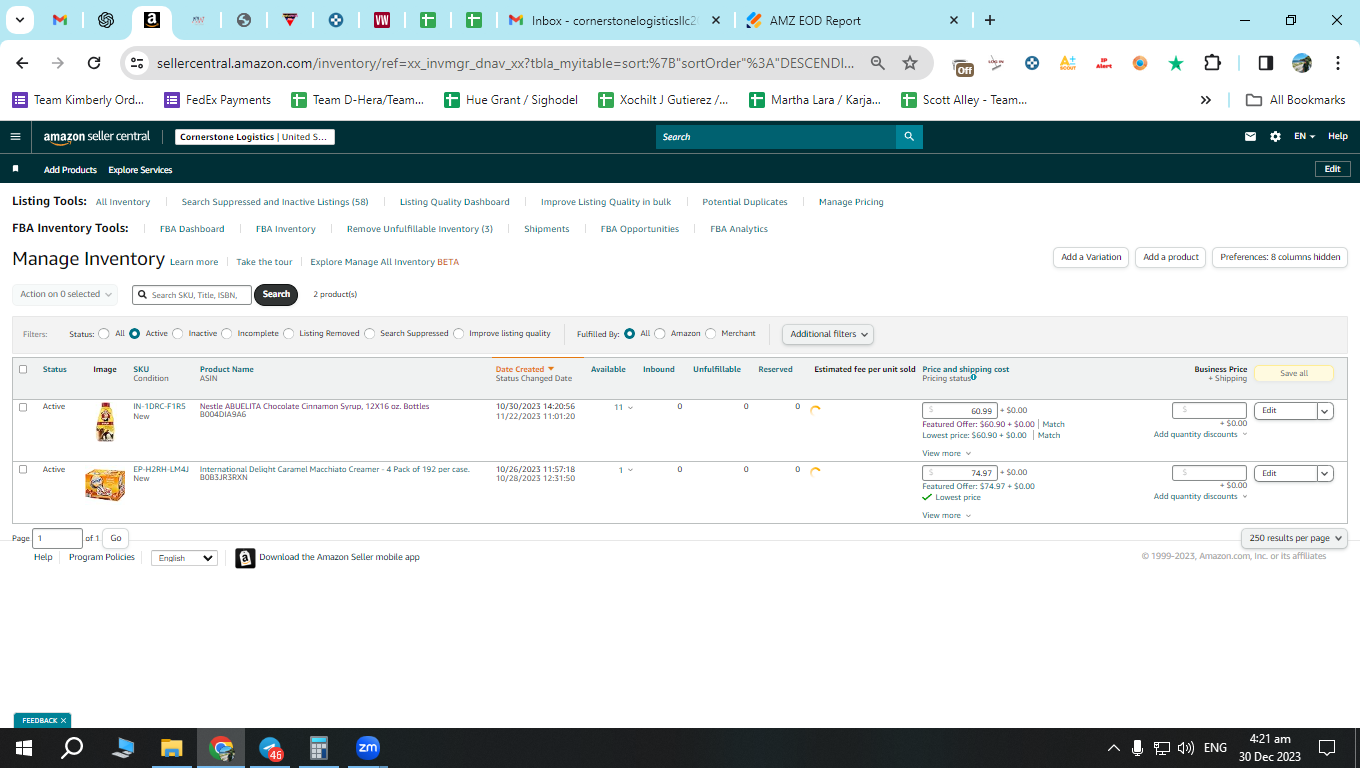Open File Explorer from the taskbar
Image resolution: width=1360 pixels, height=768 pixels.
[172, 748]
